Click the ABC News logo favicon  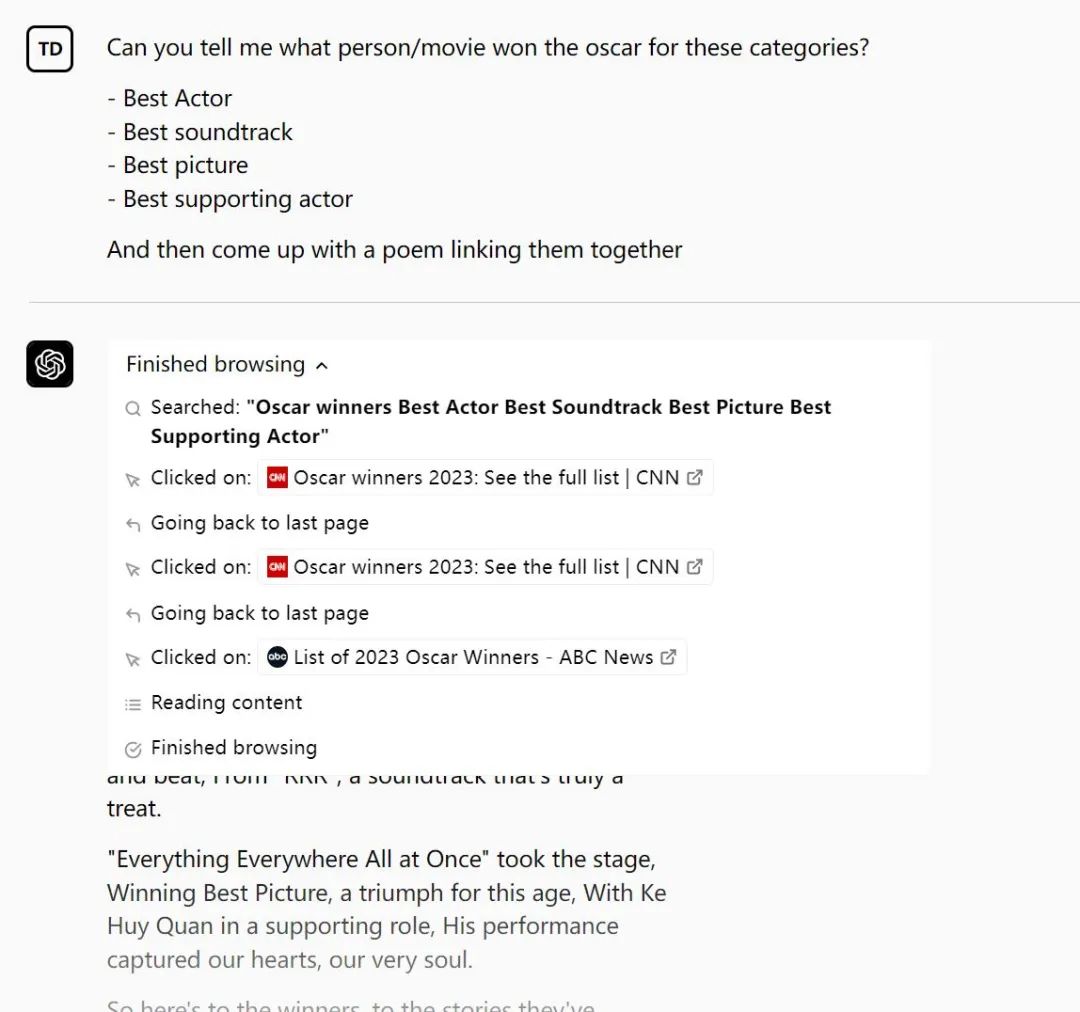[x=277, y=657]
